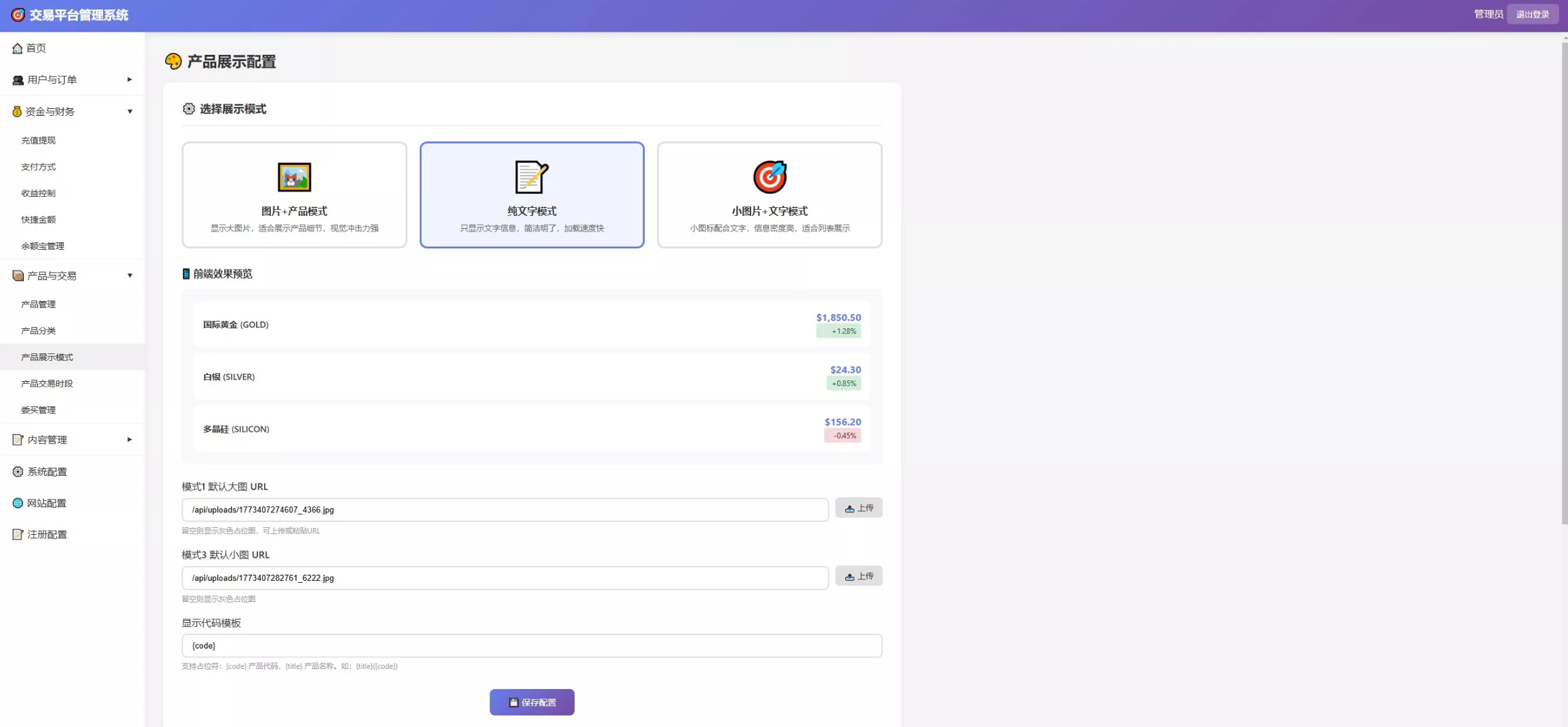The width and height of the screenshot is (1568, 727).
Task: Click the 保存配置 button
Action: coord(532,702)
